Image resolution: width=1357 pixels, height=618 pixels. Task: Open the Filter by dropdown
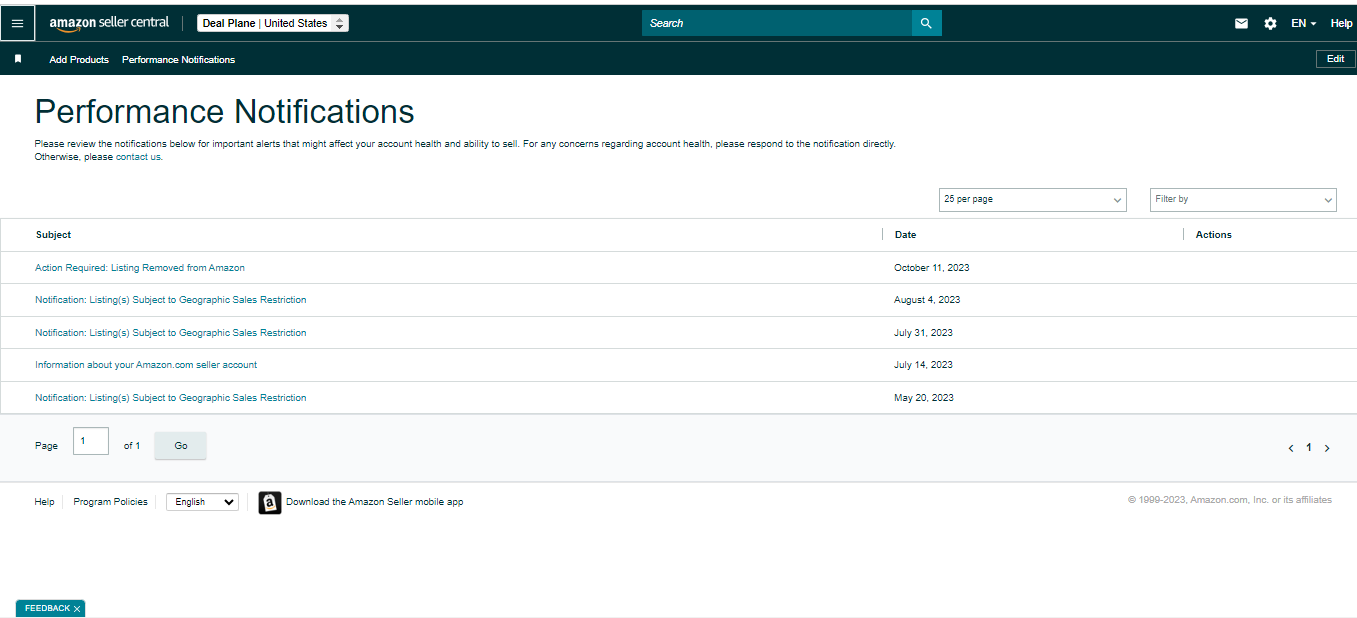click(1243, 200)
